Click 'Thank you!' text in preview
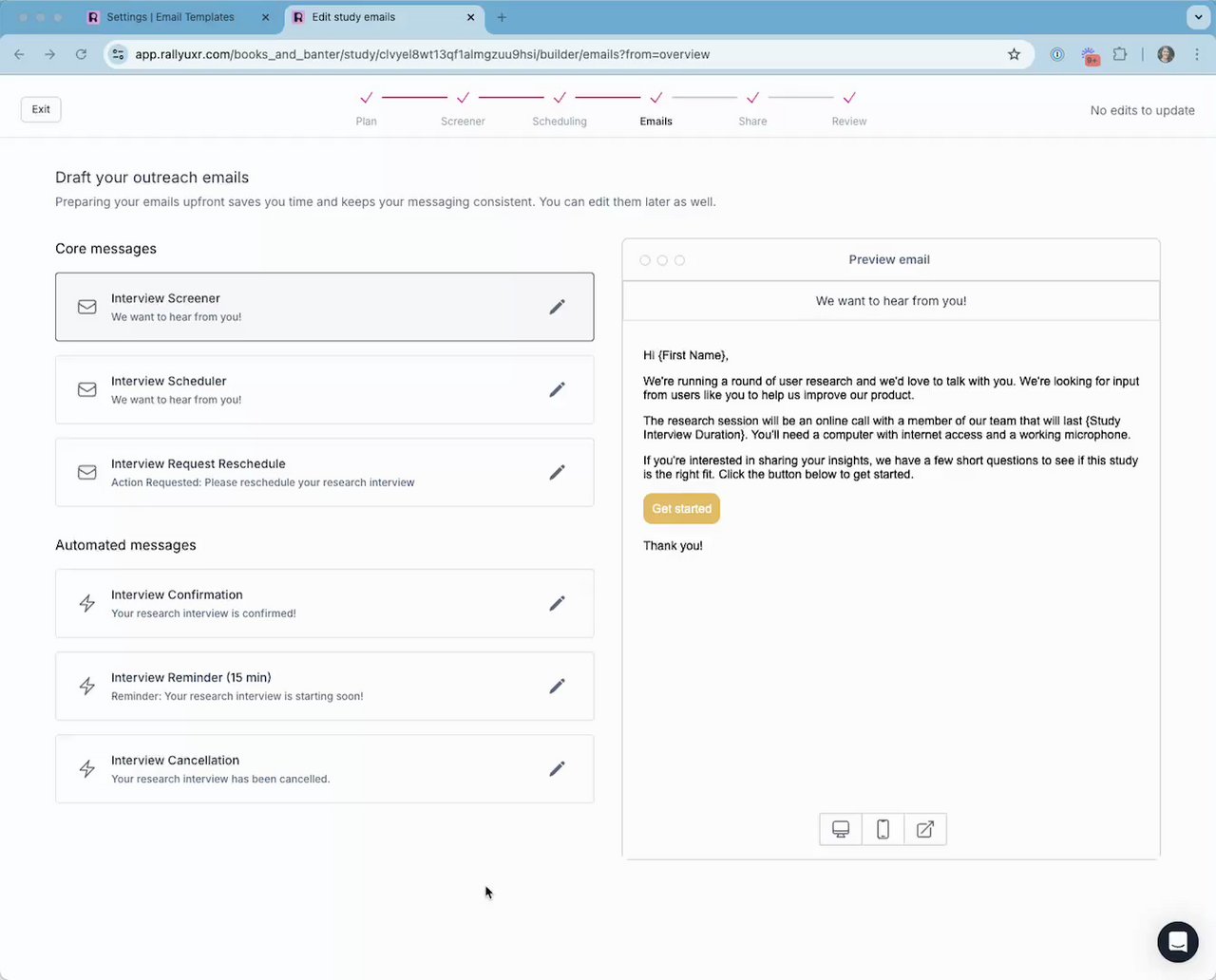Image resolution: width=1216 pixels, height=980 pixels. pos(673,546)
